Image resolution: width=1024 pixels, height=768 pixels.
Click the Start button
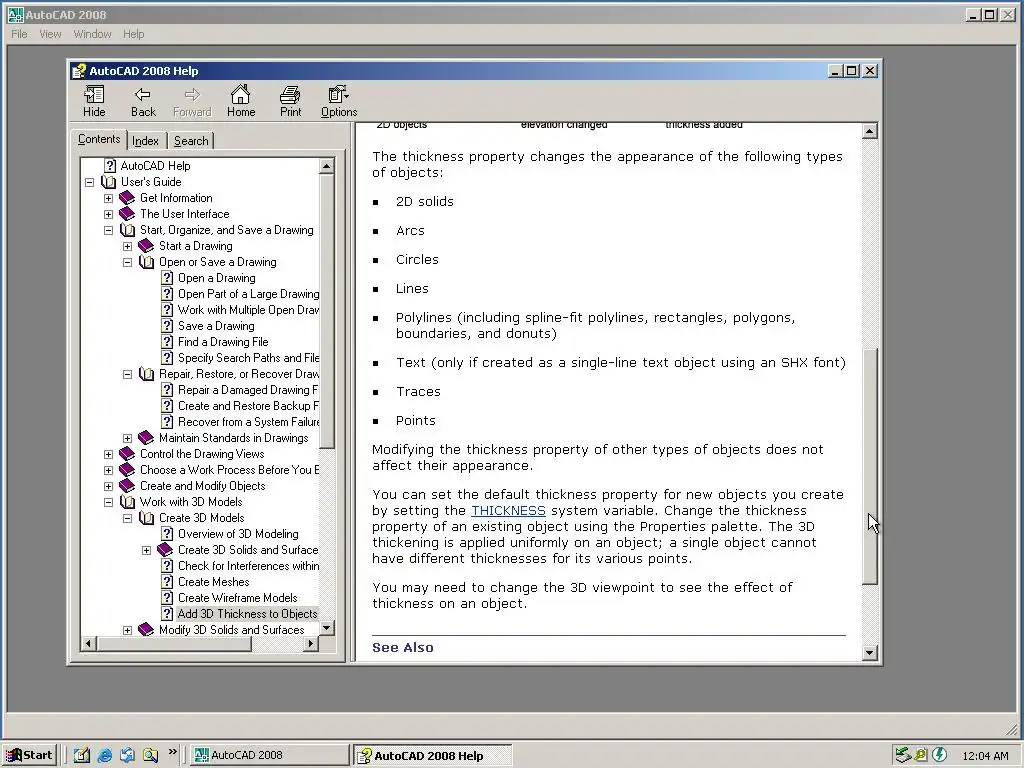click(29, 755)
